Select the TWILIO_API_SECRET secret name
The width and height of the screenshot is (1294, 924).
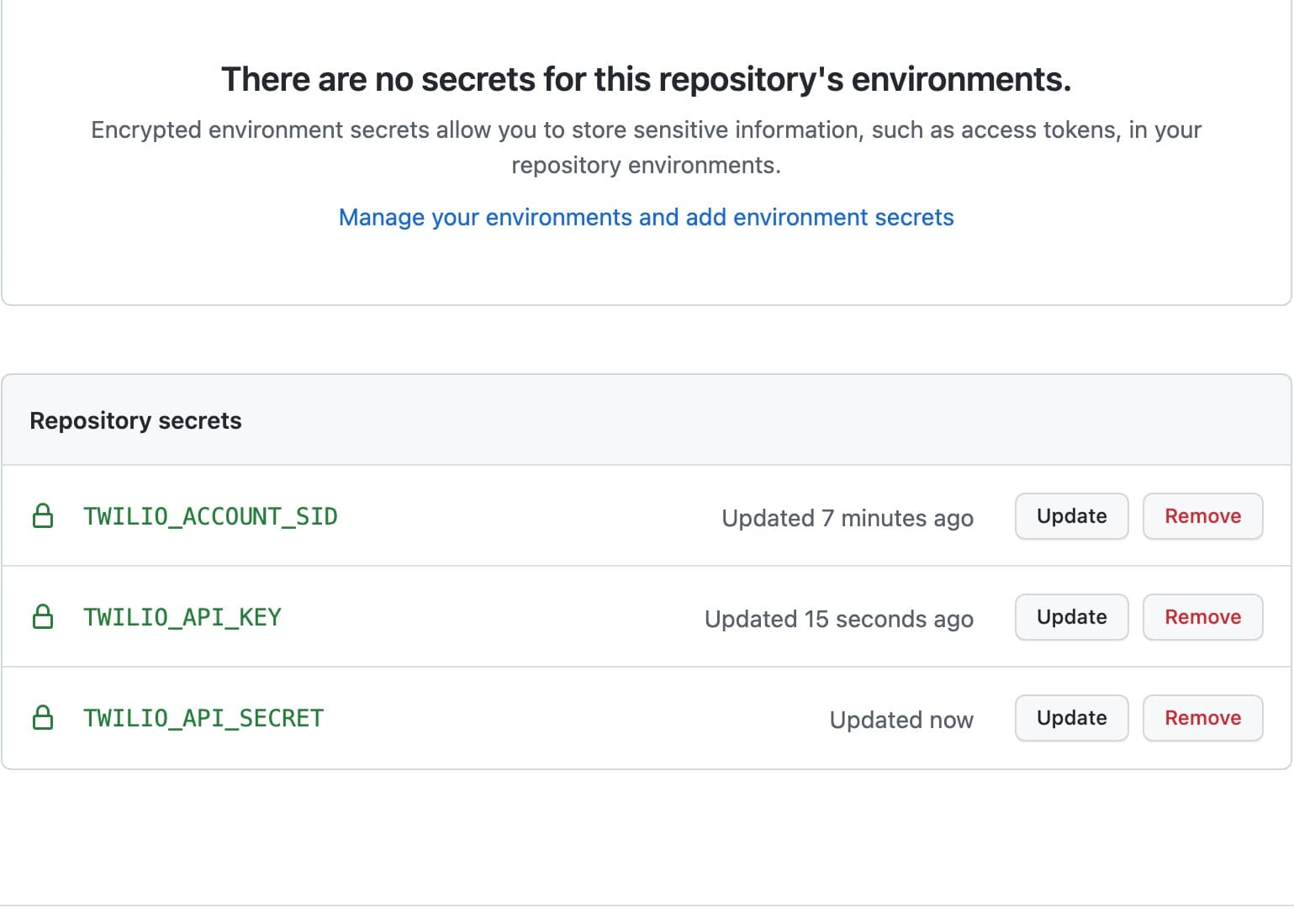pyautogui.click(x=203, y=718)
